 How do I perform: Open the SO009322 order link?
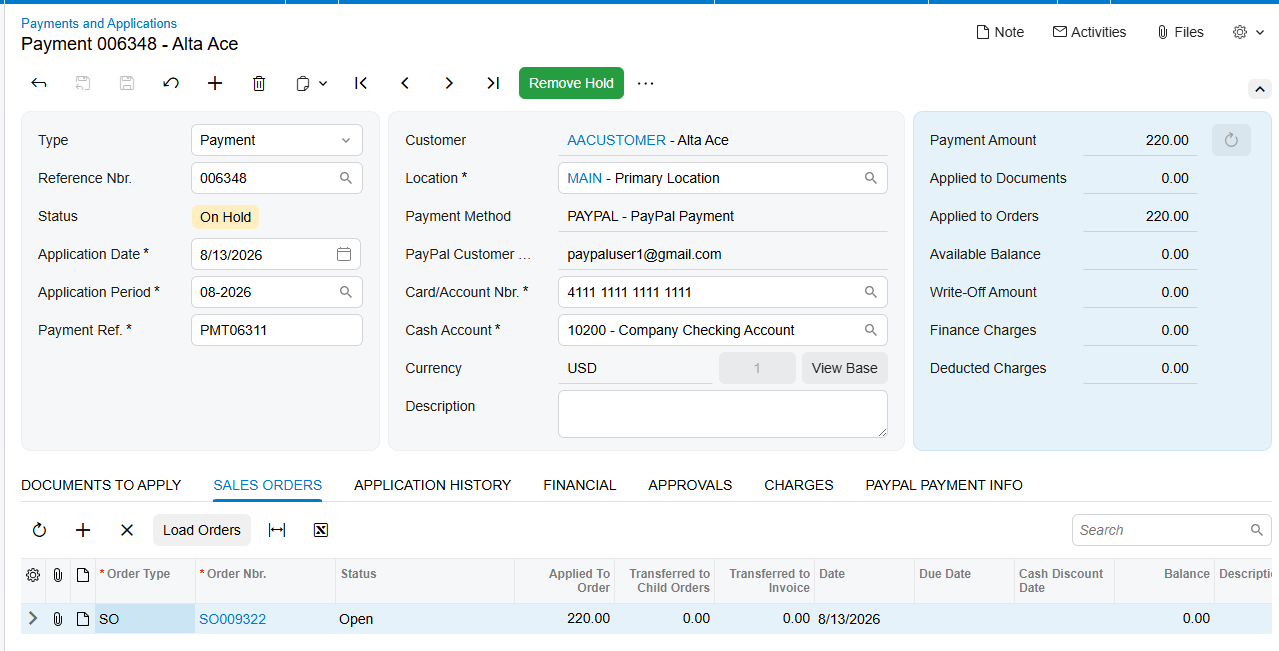click(x=232, y=619)
